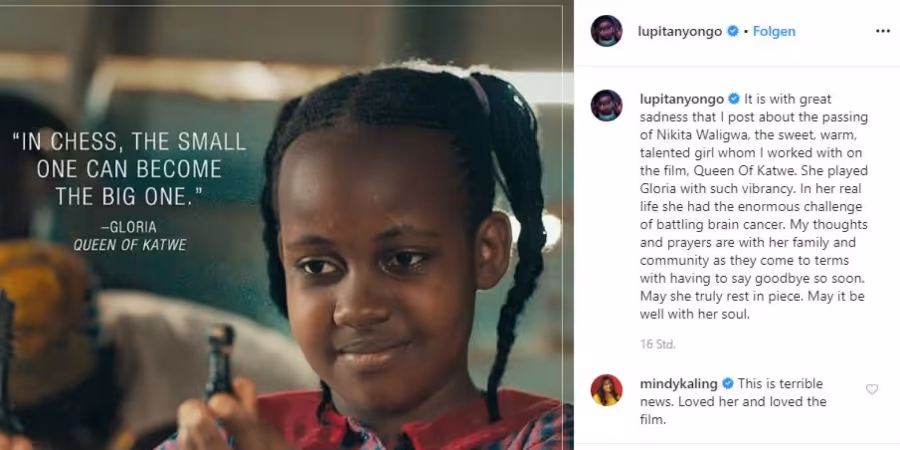Image resolution: width=900 pixels, height=450 pixels.
Task: Click lupitanyongo profile avatar in header
Action: pos(606,31)
